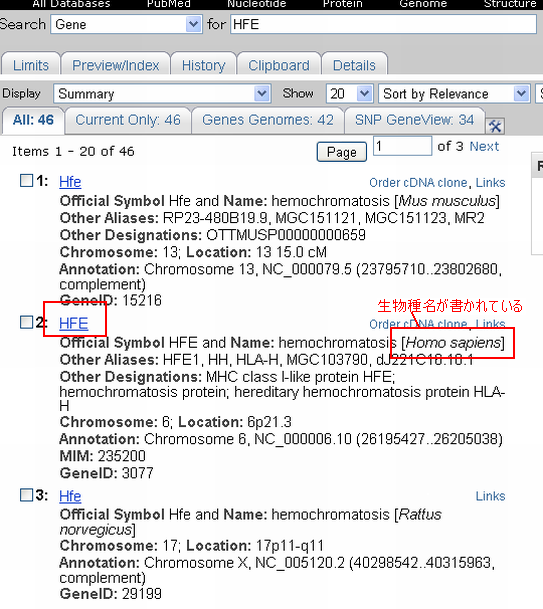Tick the checkbox for result 2 HFE
The height and width of the screenshot is (609, 543).
click(26, 322)
